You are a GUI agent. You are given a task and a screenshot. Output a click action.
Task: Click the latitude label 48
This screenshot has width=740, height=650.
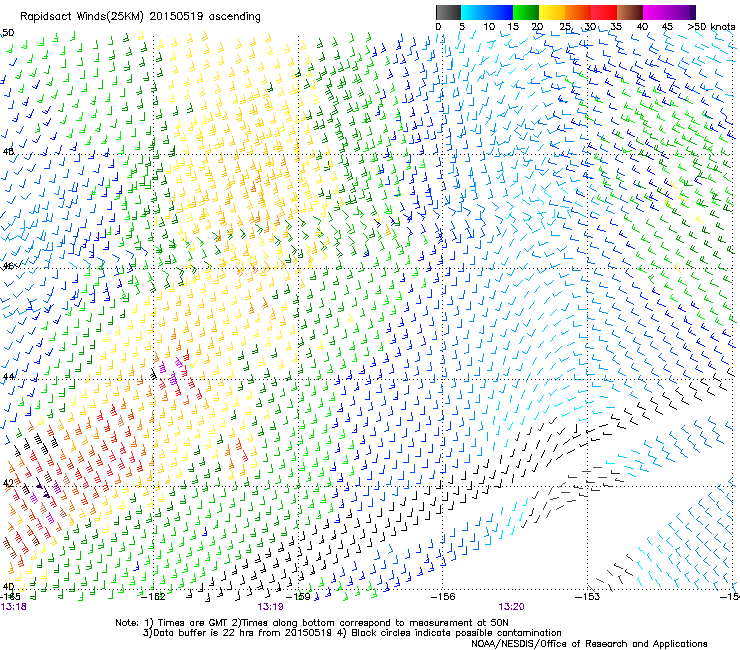click(x=8, y=152)
